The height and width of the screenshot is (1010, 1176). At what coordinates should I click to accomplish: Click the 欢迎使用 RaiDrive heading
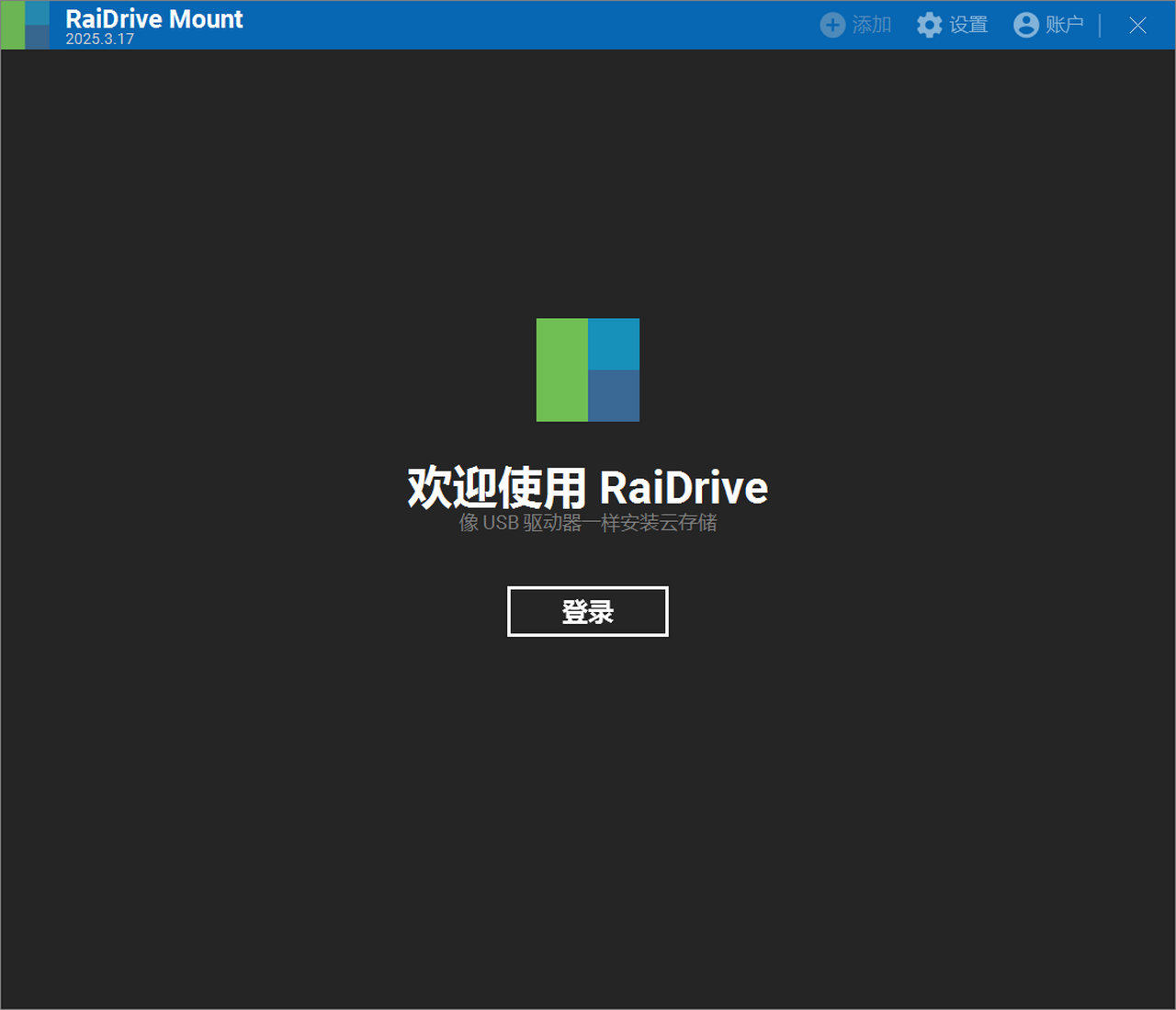tap(588, 487)
